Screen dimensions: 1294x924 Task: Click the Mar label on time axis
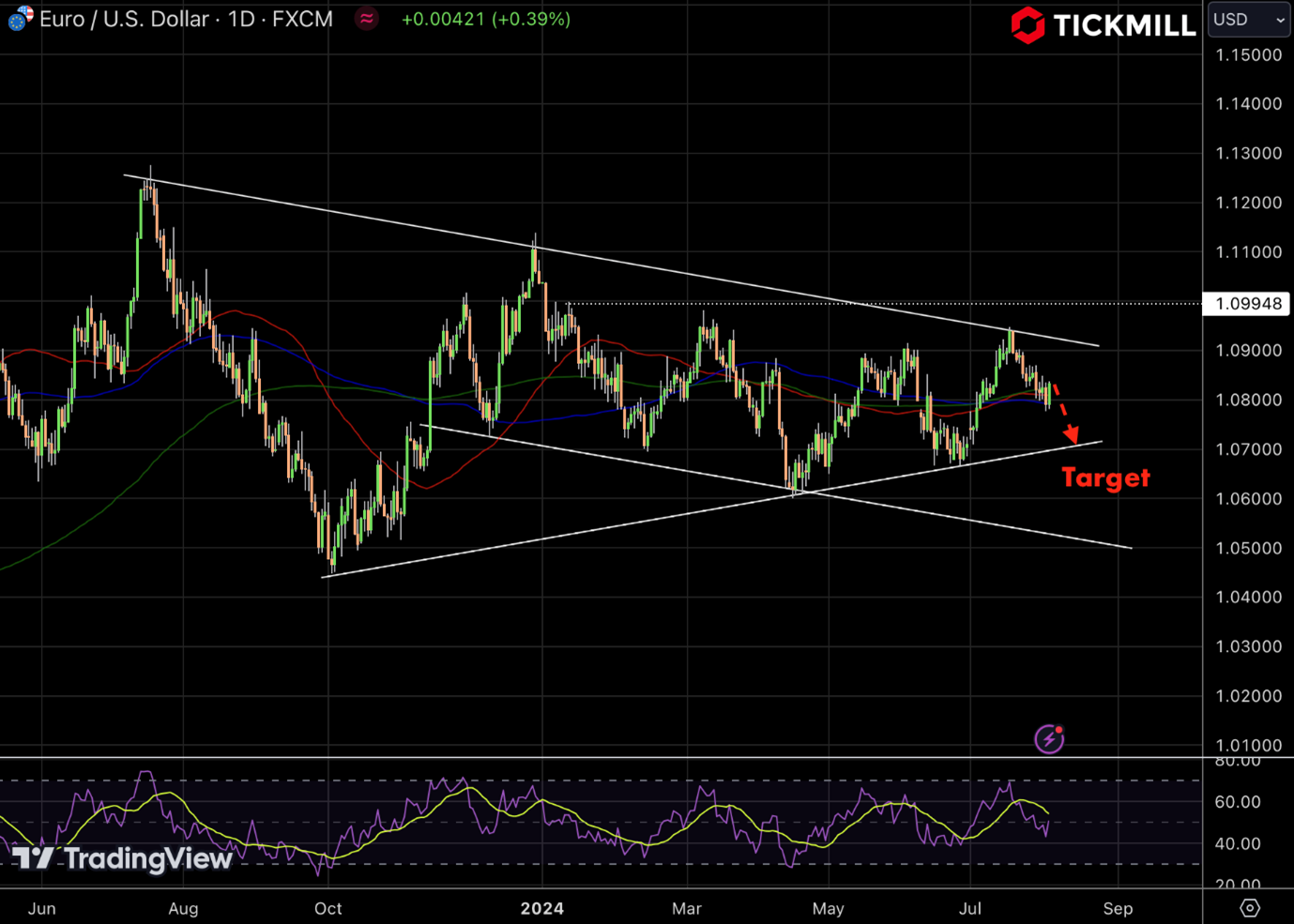(687, 908)
